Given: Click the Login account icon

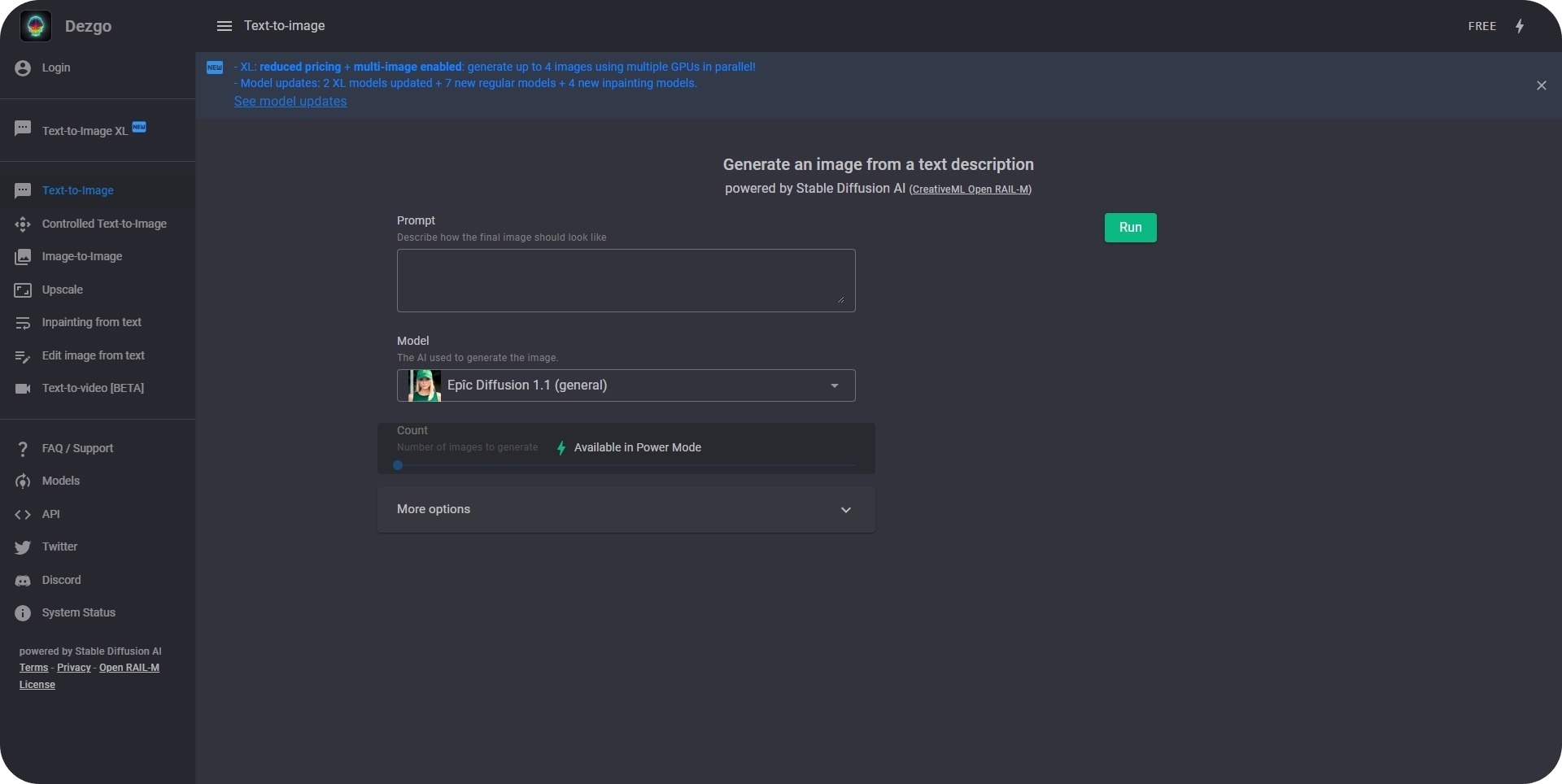Looking at the screenshot, I should pyautogui.click(x=23, y=68).
